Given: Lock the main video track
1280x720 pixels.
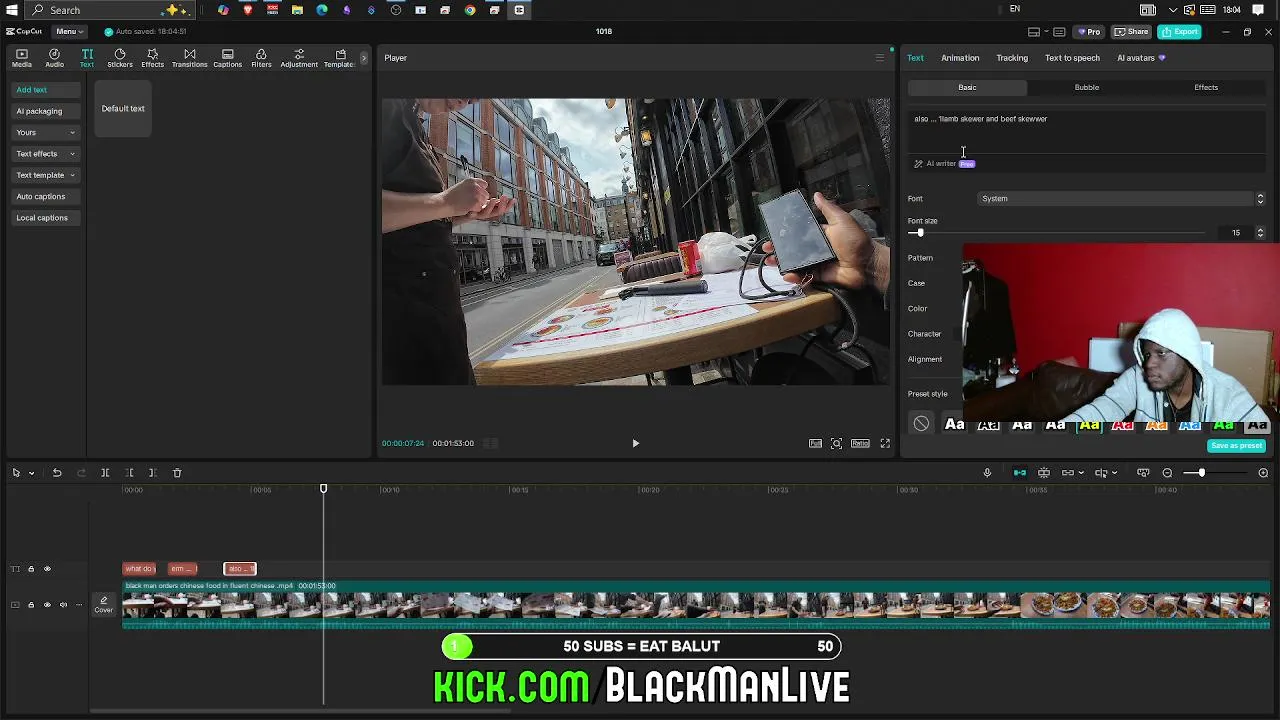Looking at the screenshot, I should (x=31, y=605).
